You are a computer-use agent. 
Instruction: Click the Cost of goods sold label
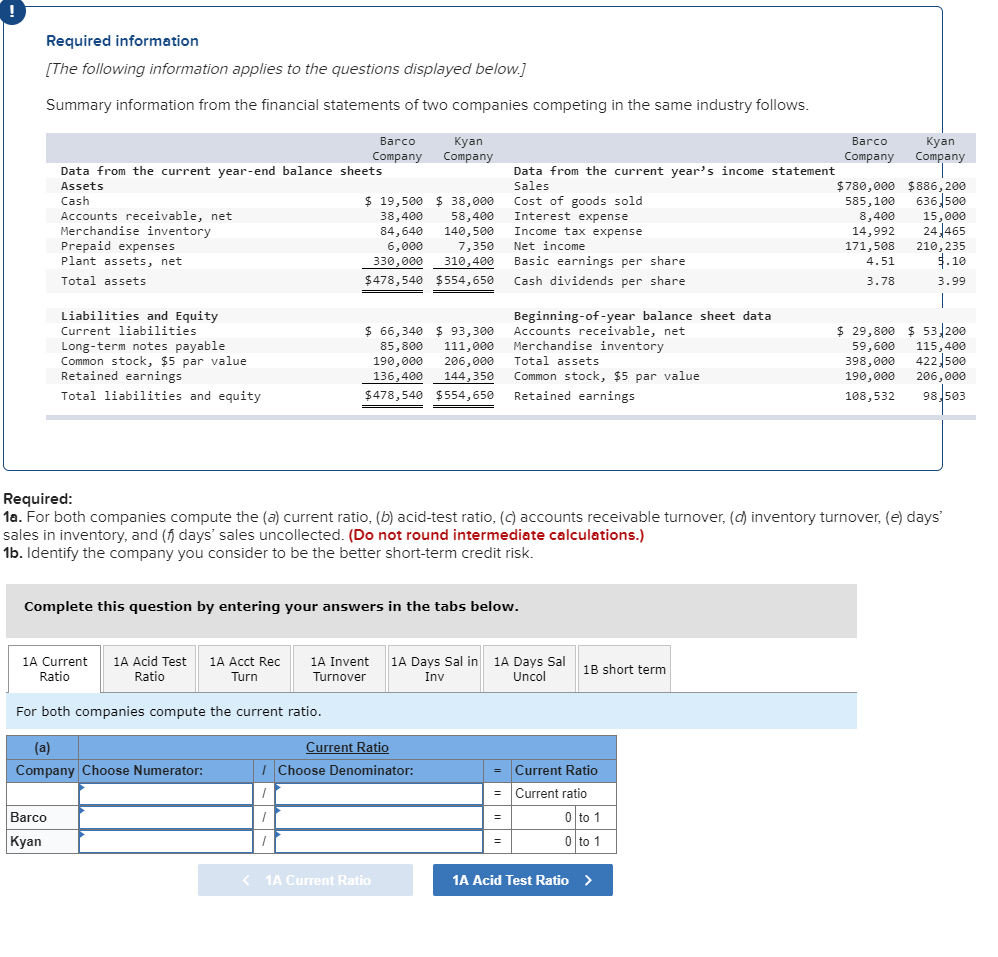point(578,201)
